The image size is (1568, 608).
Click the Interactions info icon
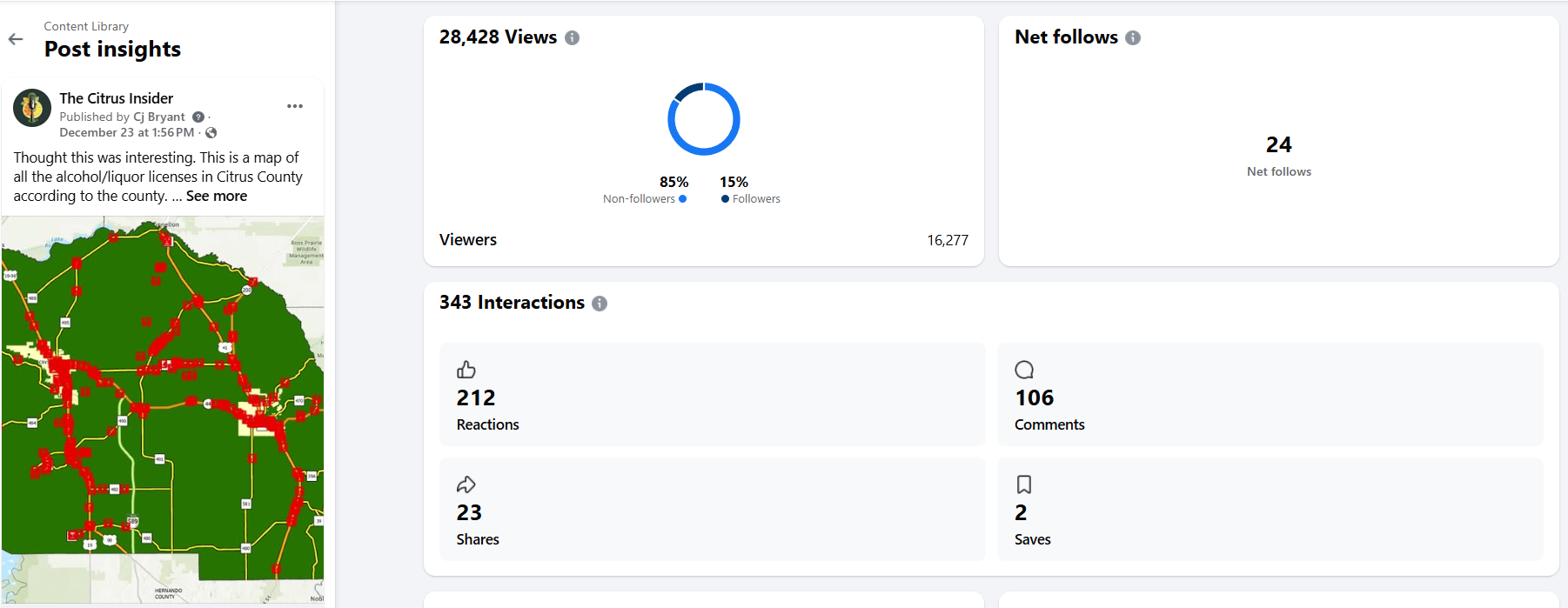600,304
